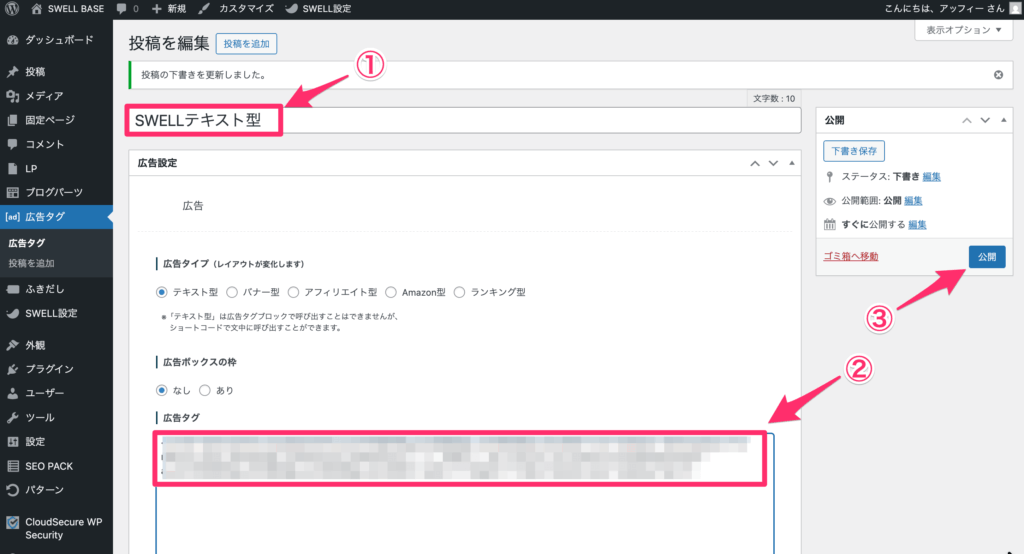Open the SWELL Settings admin bar menu

point(317,8)
